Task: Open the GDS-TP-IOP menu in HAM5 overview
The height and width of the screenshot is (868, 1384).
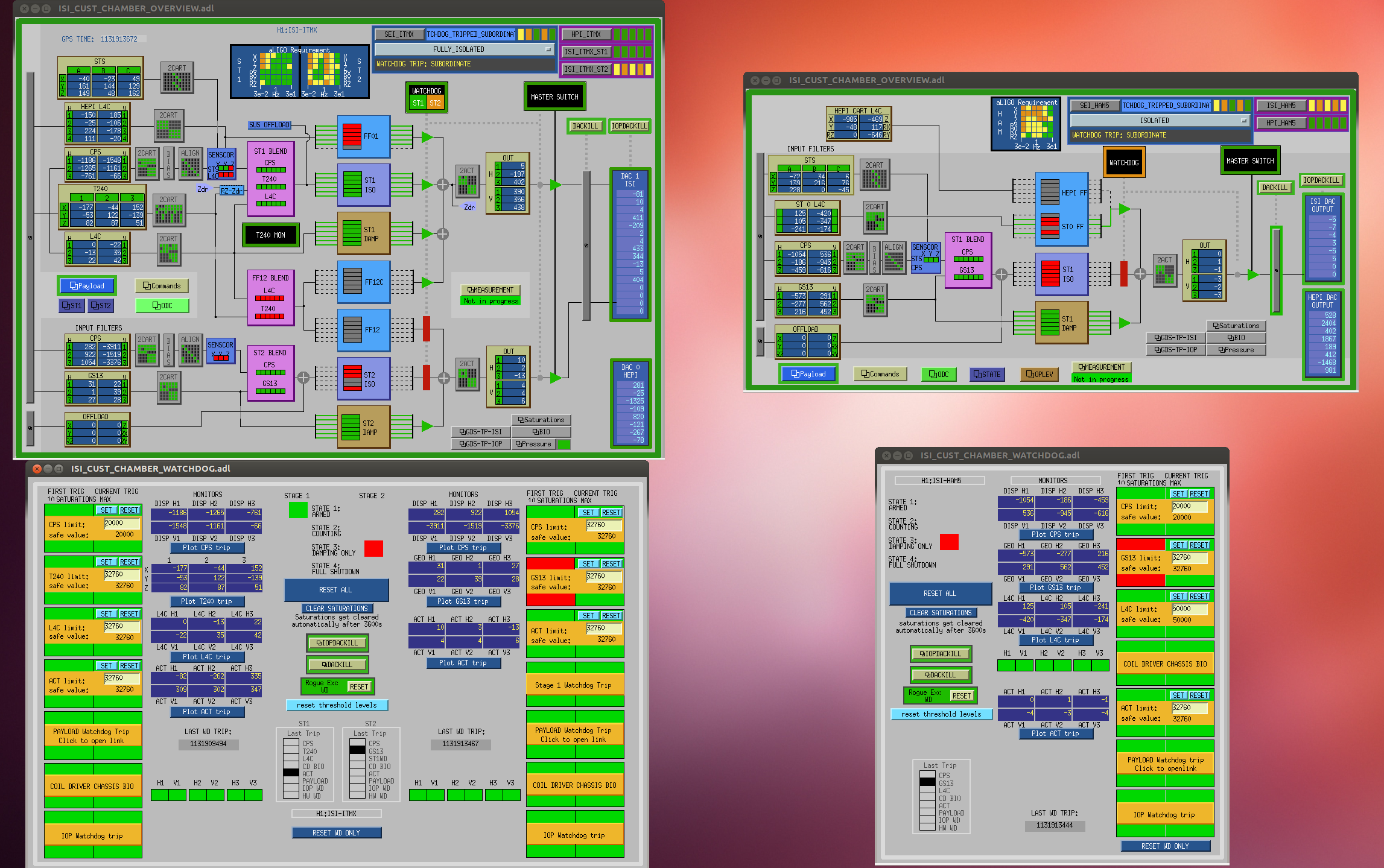Action: tap(1176, 350)
